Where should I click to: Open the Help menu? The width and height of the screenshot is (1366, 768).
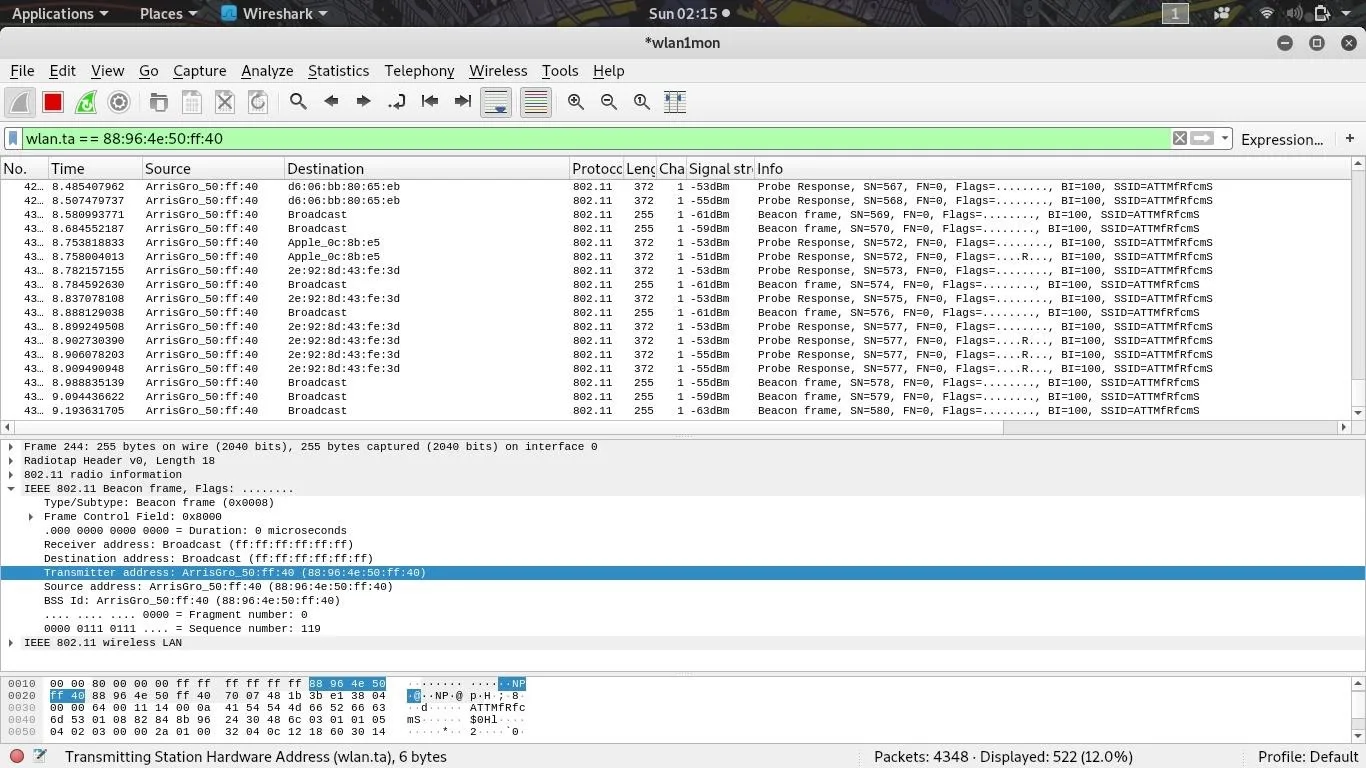pos(608,71)
